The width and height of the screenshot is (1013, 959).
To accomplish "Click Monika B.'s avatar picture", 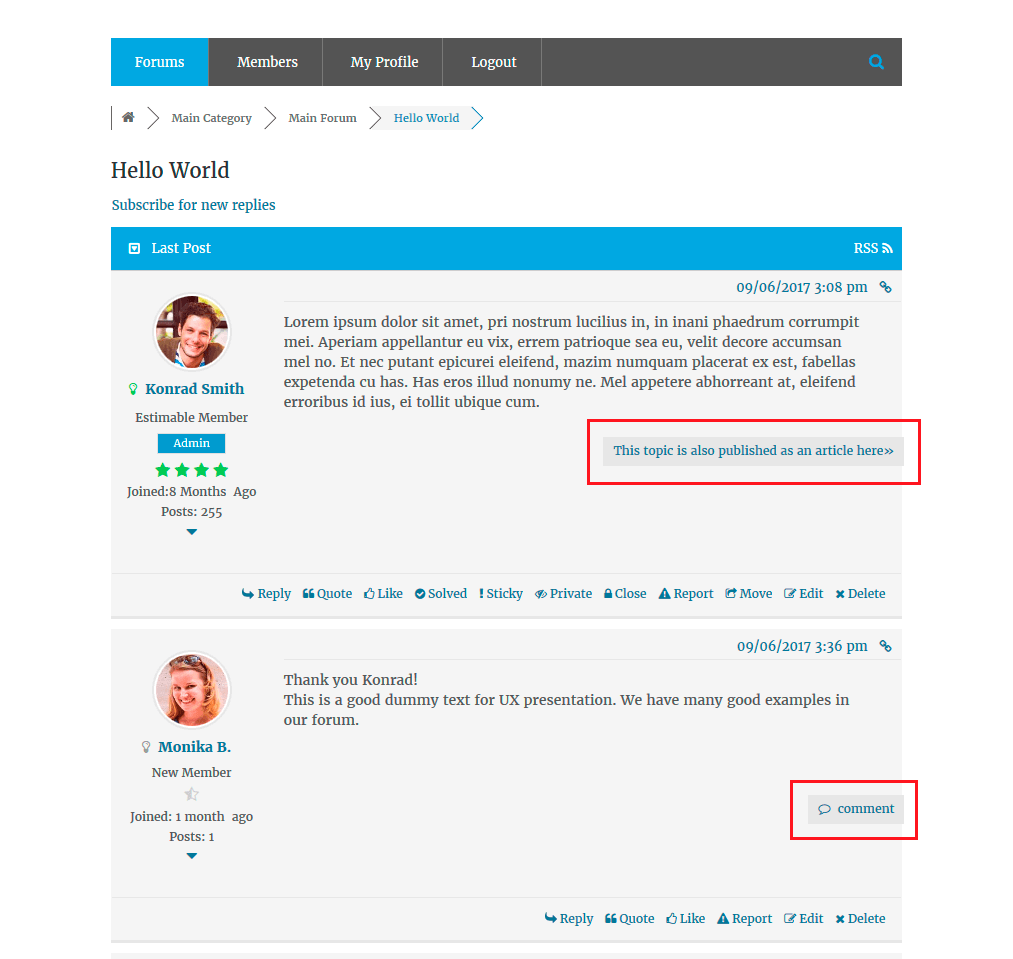I will coord(191,689).
